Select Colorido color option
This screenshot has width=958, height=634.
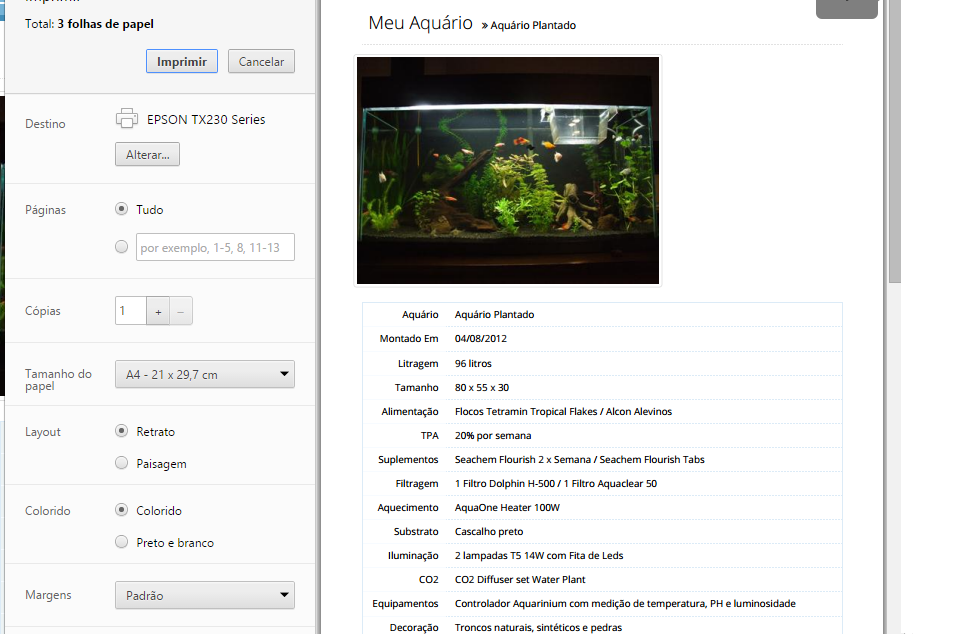(122, 509)
